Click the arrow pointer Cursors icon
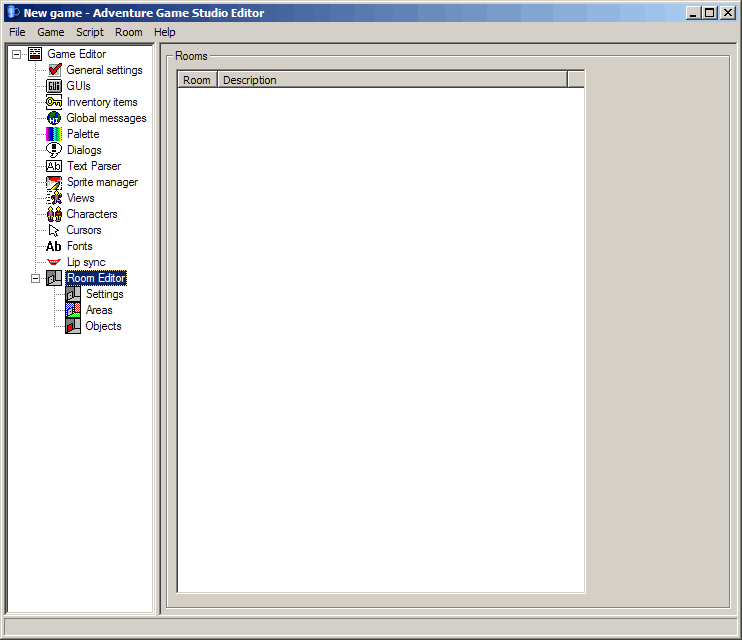Viewport: 742px width, 640px height. pyautogui.click(x=54, y=231)
